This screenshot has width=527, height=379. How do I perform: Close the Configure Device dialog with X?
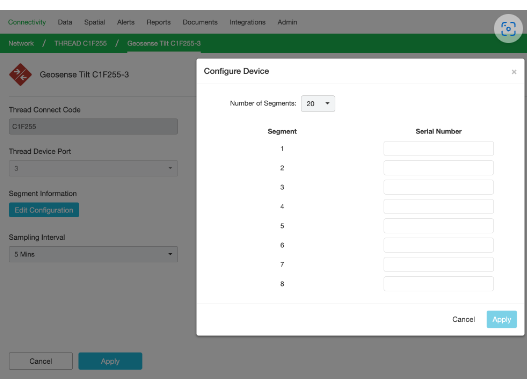(x=514, y=72)
